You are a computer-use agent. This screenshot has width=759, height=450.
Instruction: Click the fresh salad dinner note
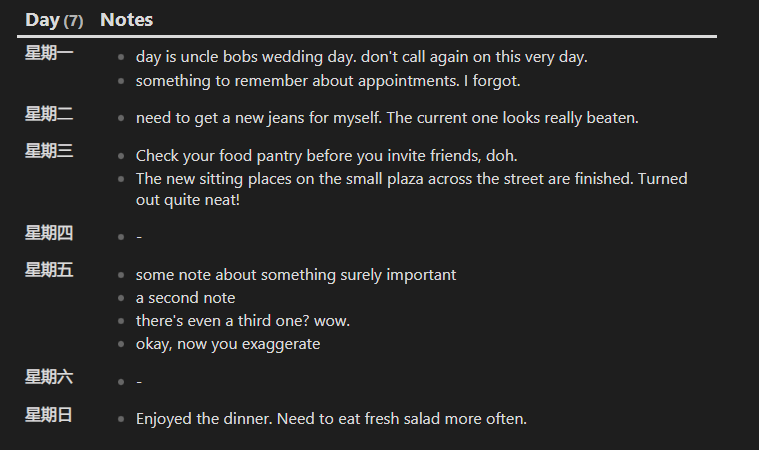[331, 419]
